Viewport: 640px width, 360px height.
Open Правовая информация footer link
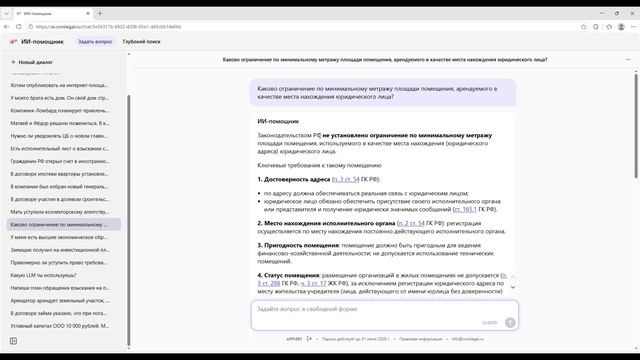420,339
